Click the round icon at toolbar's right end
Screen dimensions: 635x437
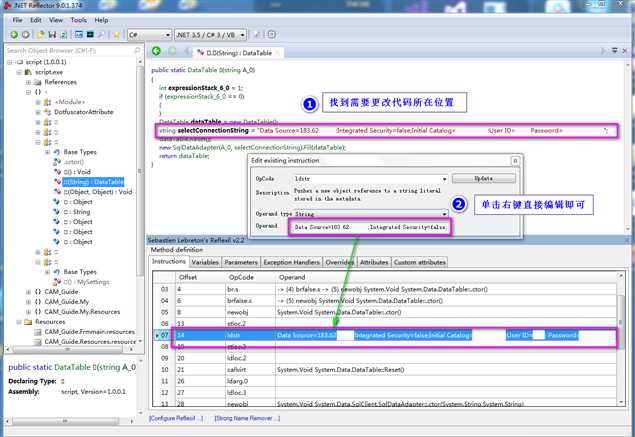[272, 34]
